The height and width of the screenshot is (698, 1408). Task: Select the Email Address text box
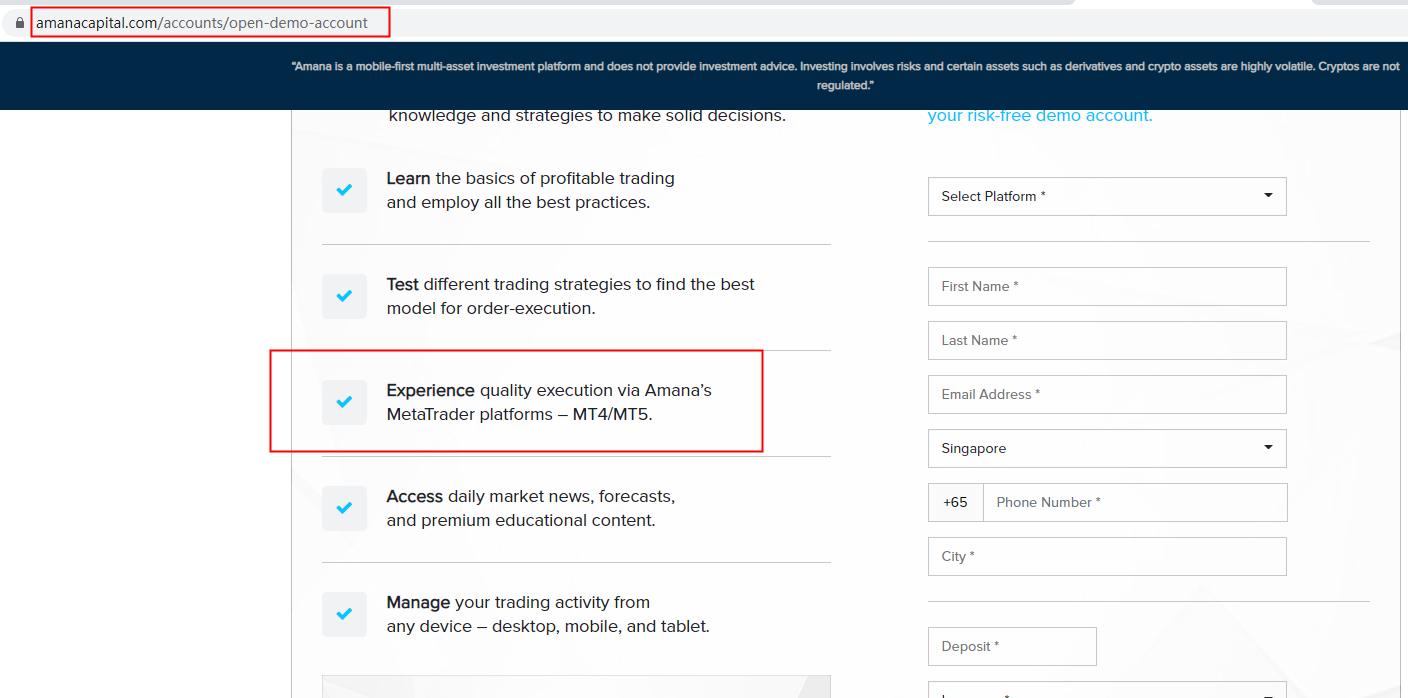pos(1106,394)
